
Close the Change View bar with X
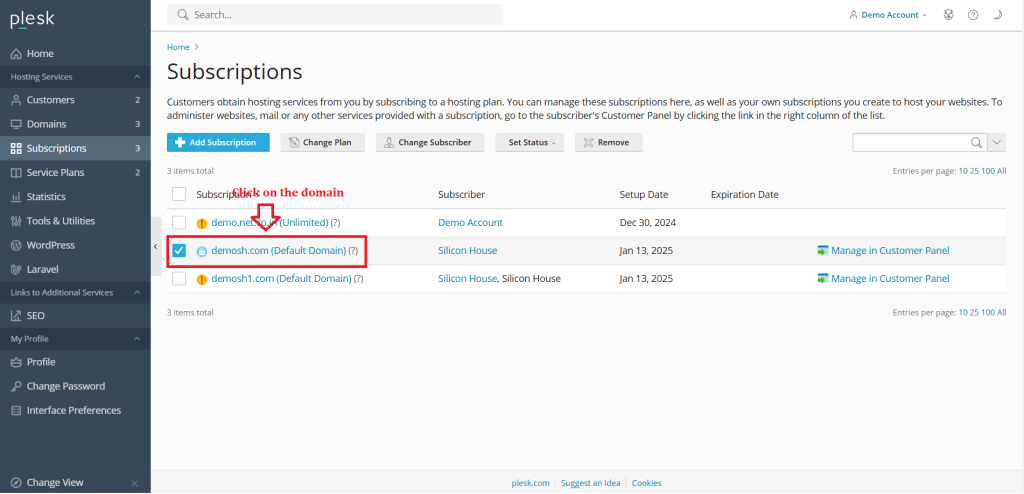point(135,484)
